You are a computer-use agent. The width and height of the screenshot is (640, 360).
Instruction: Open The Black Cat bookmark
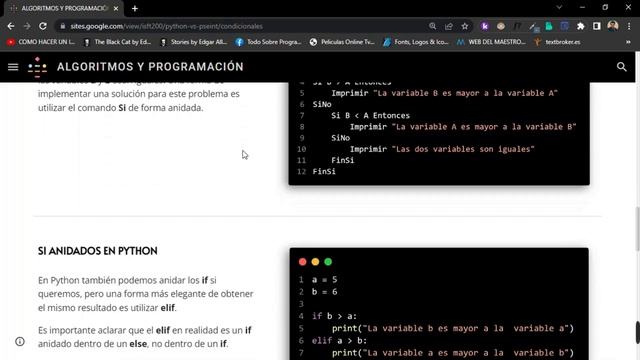click(x=117, y=42)
